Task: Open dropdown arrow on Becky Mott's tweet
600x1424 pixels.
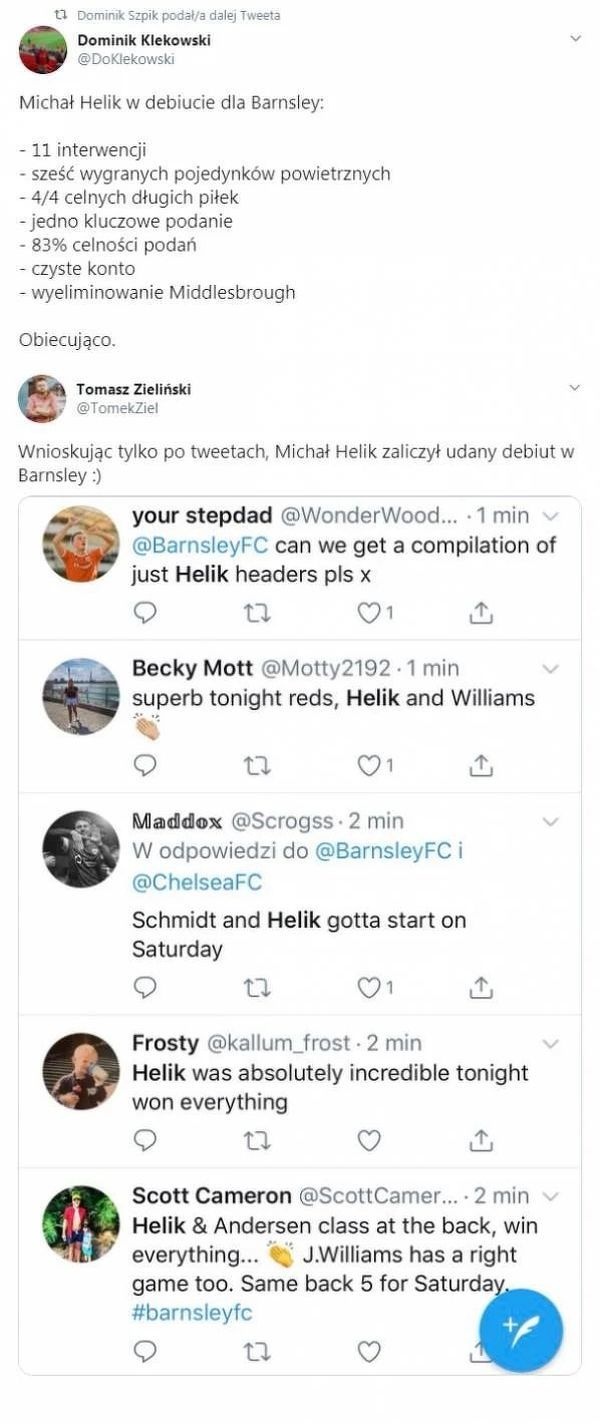Action: [x=549, y=668]
